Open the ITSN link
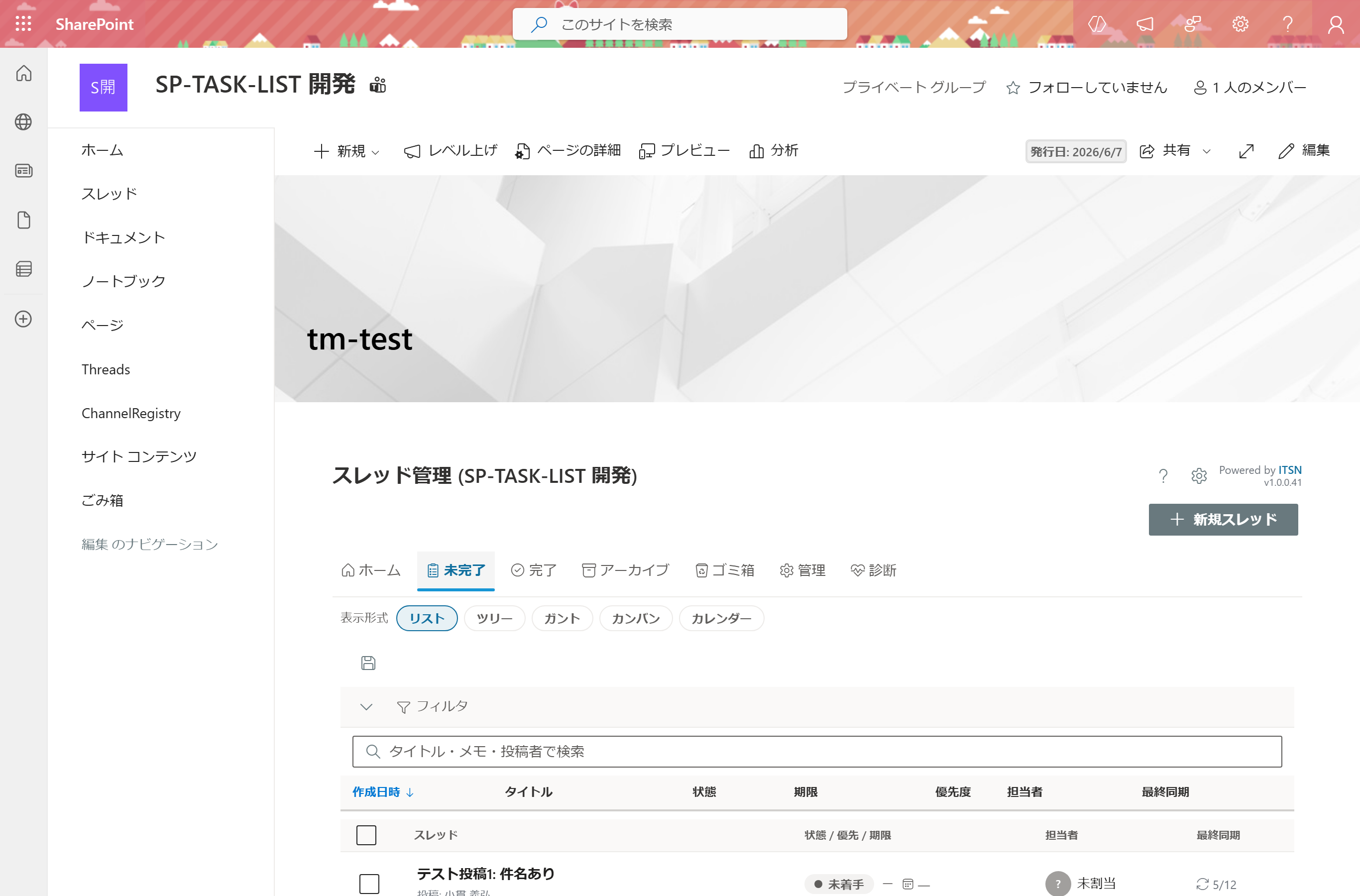Image resolution: width=1360 pixels, height=896 pixels. click(x=1290, y=470)
